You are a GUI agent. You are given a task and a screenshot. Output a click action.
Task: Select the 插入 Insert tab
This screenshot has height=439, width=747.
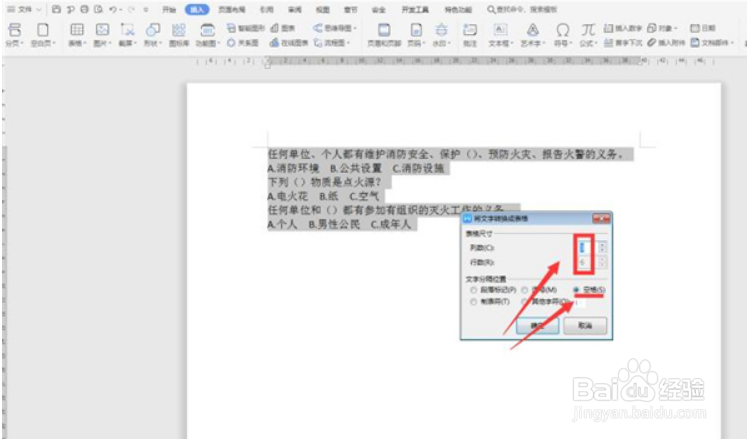(x=197, y=10)
